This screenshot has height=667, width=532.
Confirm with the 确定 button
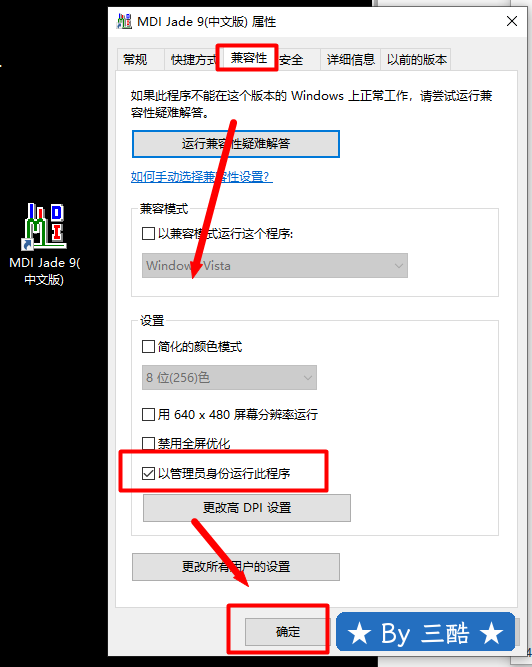click(x=287, y=632)
